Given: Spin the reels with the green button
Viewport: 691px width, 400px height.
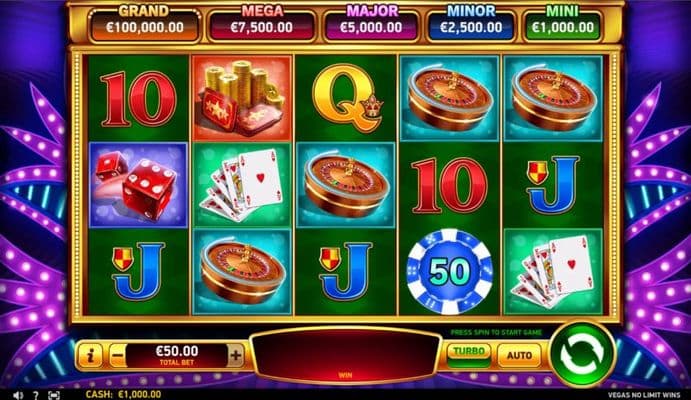Looking at the screenshot, I should 583,355.
